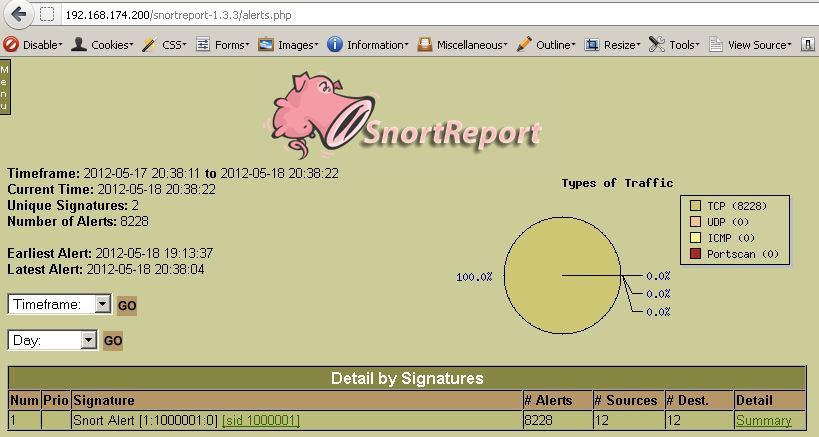Open the Disable menu
The height and width of the screenshot is (437, 819).
tap(42, 45)
